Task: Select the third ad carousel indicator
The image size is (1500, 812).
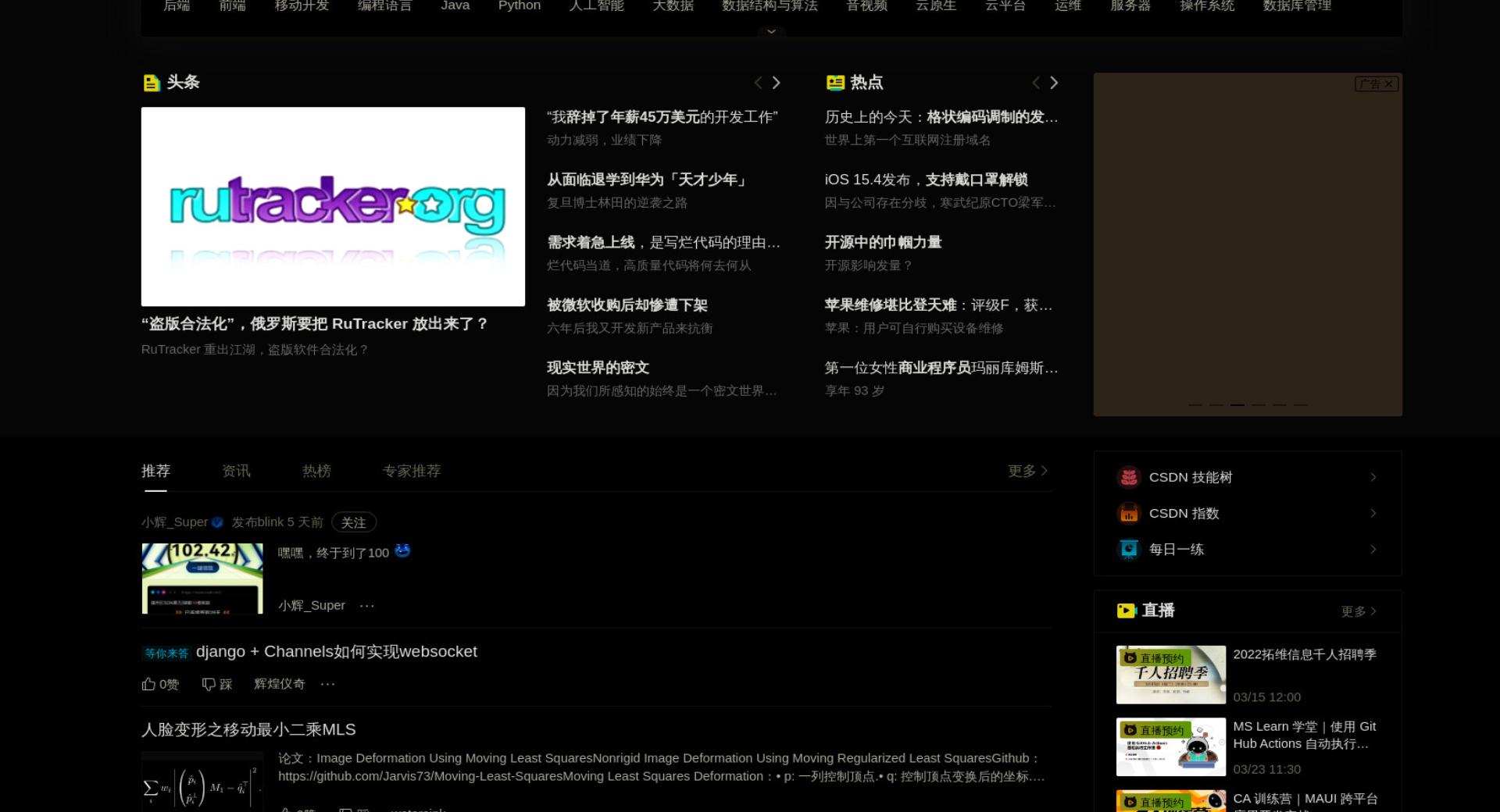Action: (1237, 404)
